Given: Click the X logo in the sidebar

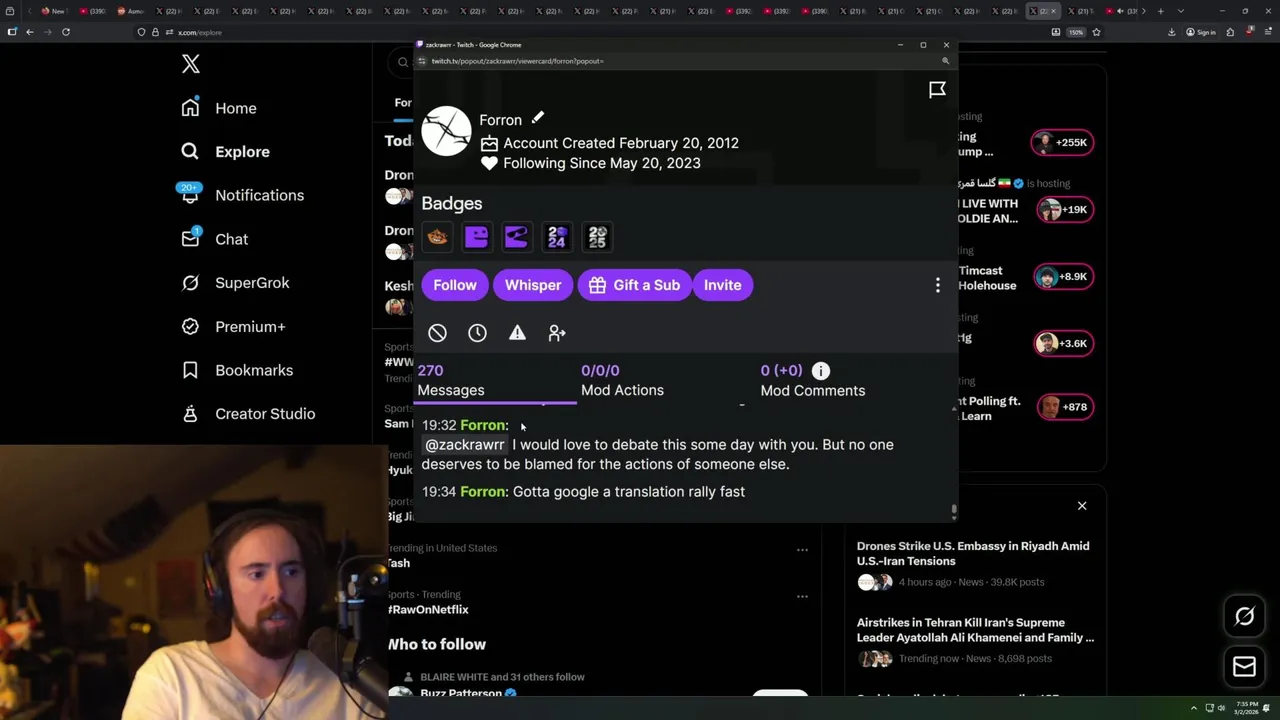Looking at the screenshot, I should [x=191, y=64].
